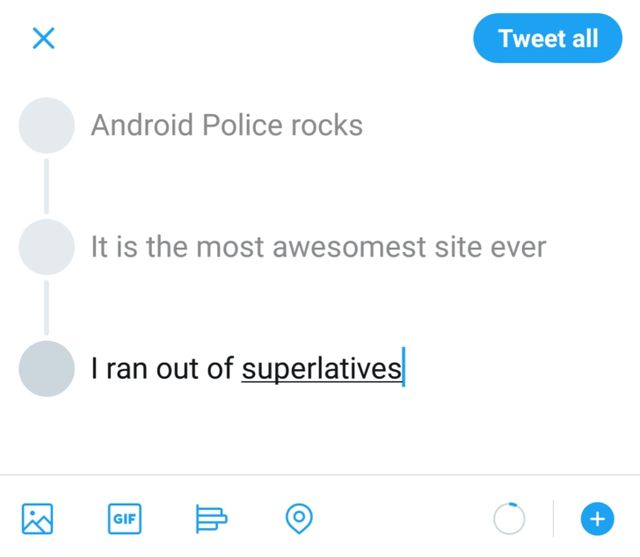The height and width of the screenshot is (557, 640).
Task: Tag a location with the pin icon
Action: (x=299, y=518)
